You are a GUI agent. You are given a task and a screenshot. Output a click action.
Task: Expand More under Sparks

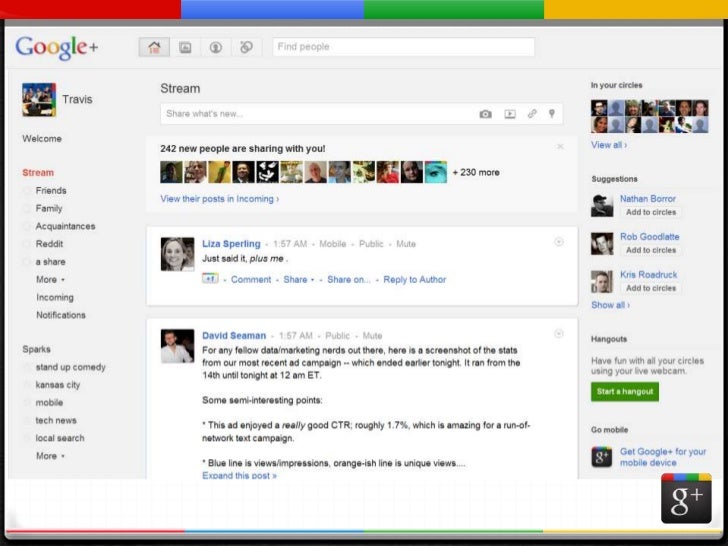50,456
